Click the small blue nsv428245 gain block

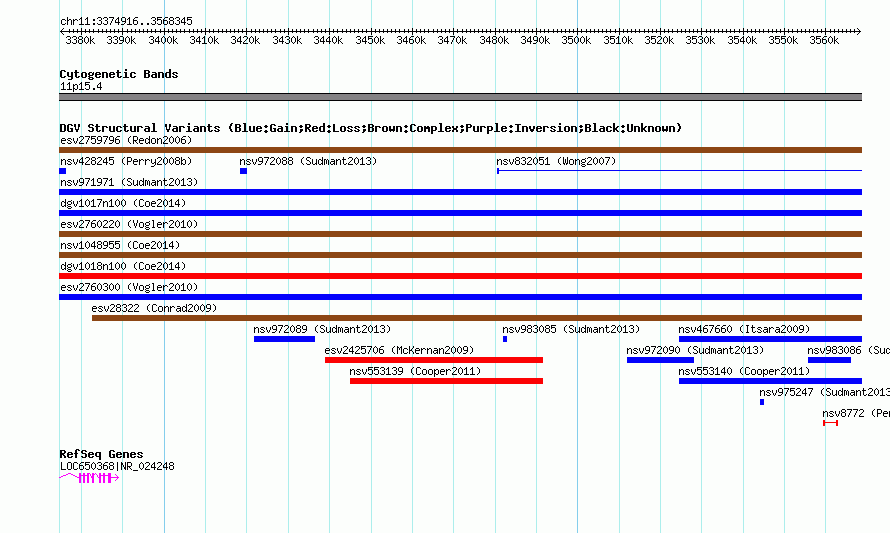click(x=62, y=171)
